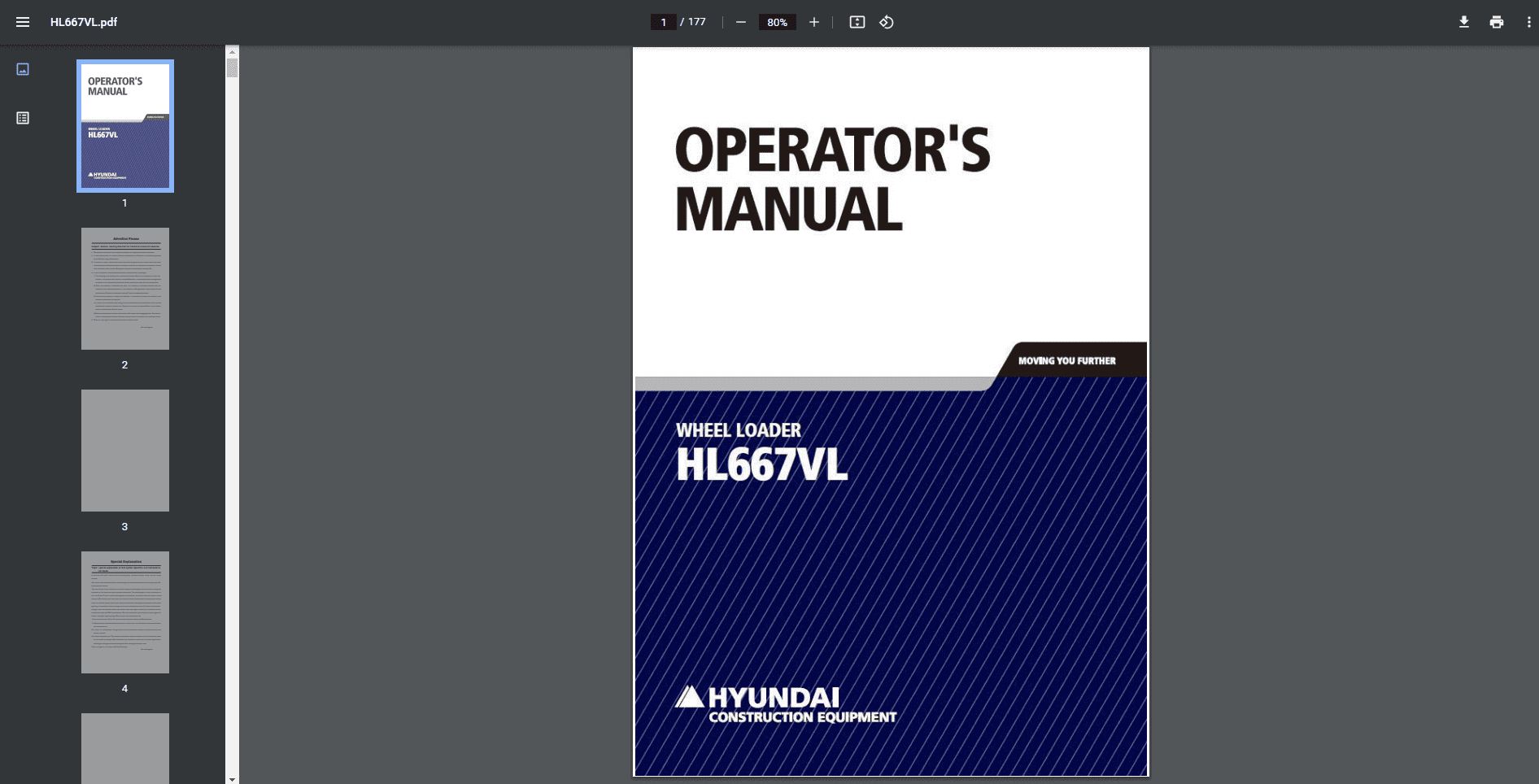
Task: Download the HL667VL.pdf file
Action: (1463, 22)
